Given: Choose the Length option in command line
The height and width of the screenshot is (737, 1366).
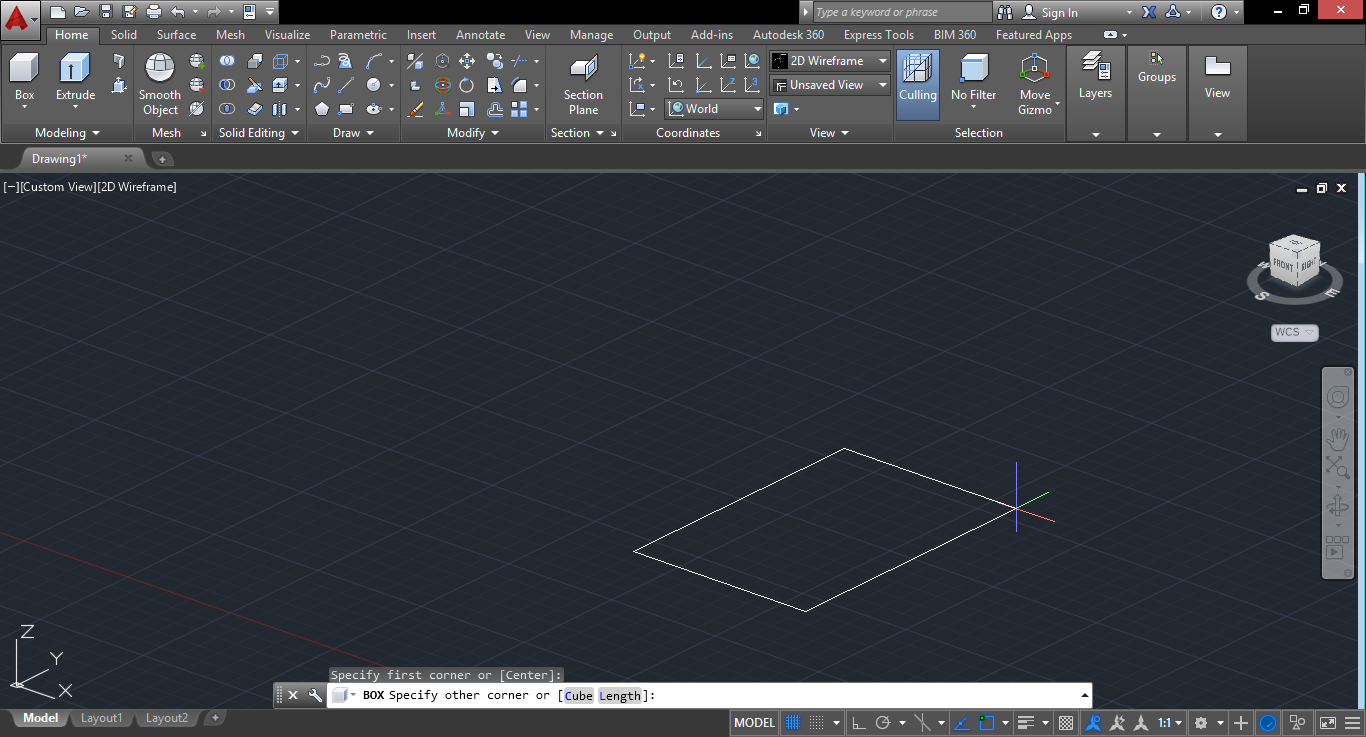Looking at the screenshot, I should tap(619, 696).
